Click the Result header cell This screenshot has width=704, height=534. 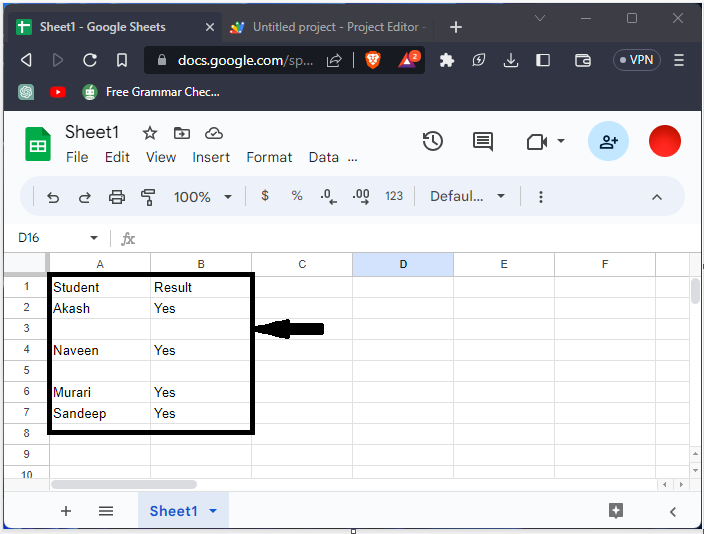tap(201, 287)
